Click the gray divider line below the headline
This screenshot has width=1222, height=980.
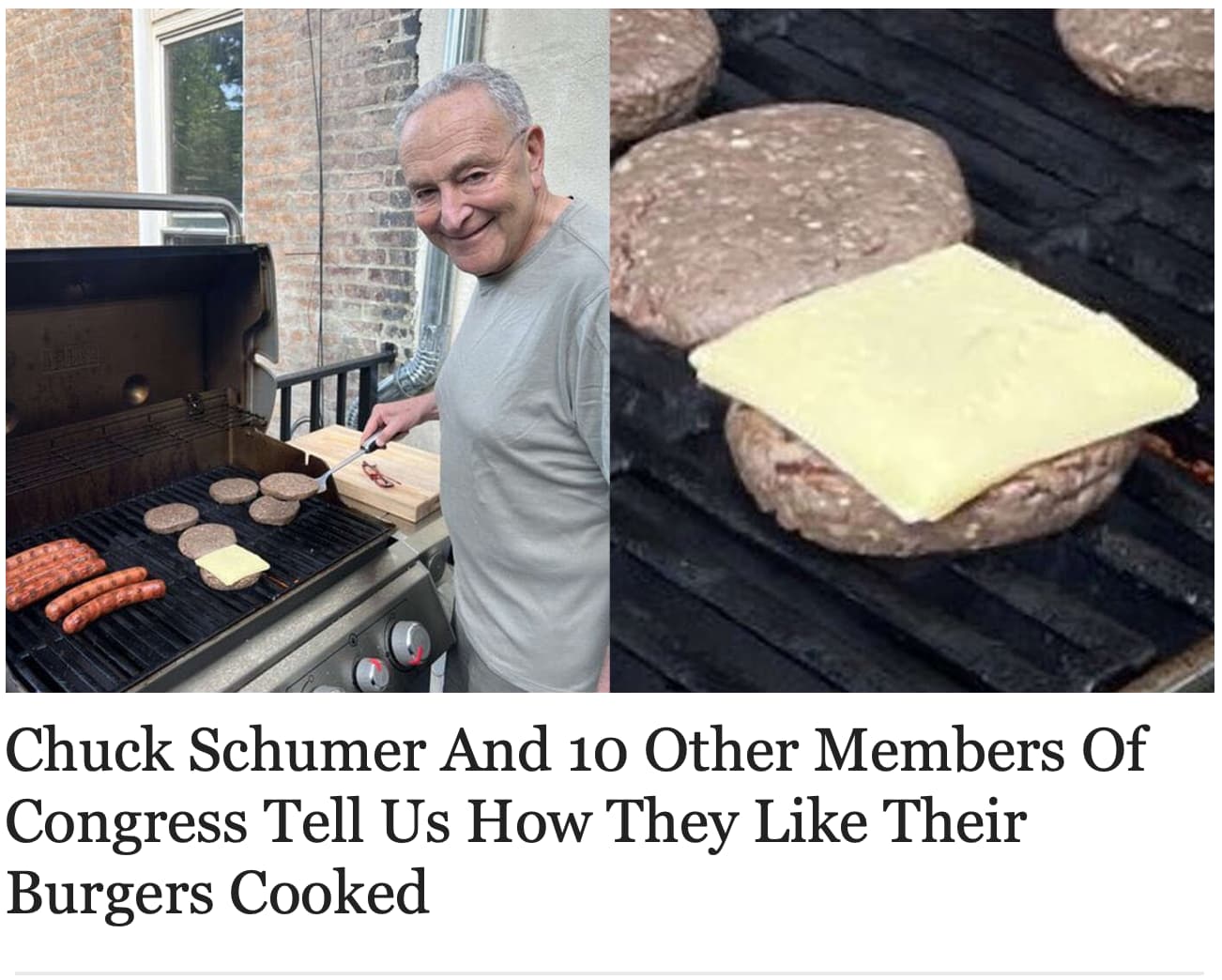[x=608, y=973]
